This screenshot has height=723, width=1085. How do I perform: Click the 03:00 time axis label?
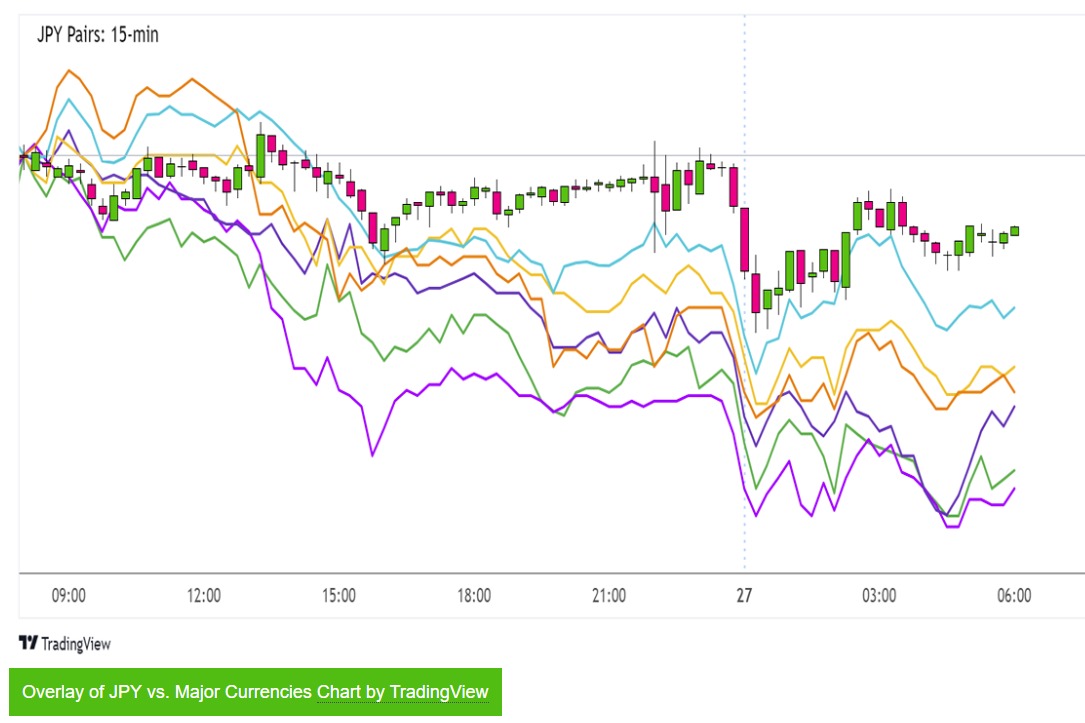(x=879, y=596)
